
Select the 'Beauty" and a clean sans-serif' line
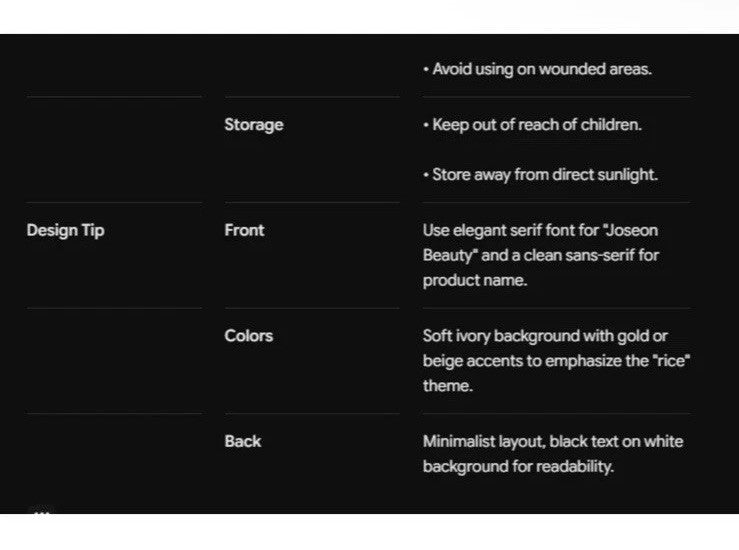click(541, 255)
